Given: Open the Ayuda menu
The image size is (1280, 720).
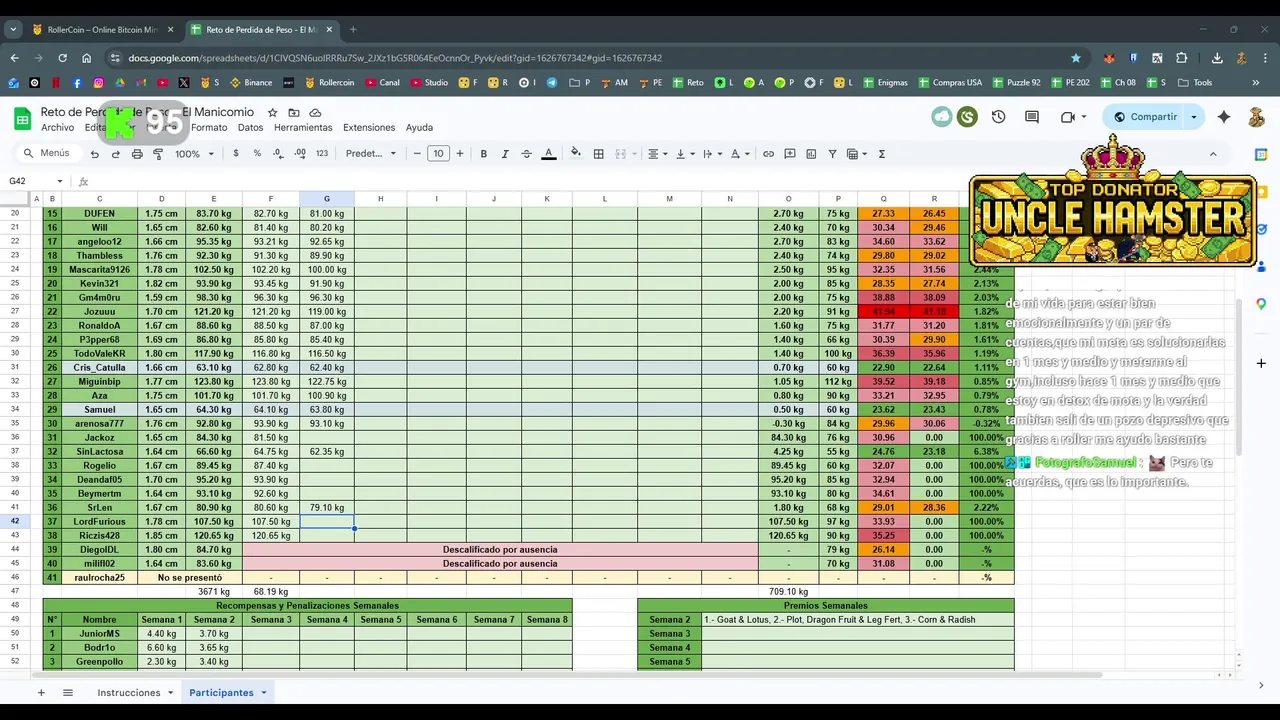Looking at the screenshot, I should (419, 128).
